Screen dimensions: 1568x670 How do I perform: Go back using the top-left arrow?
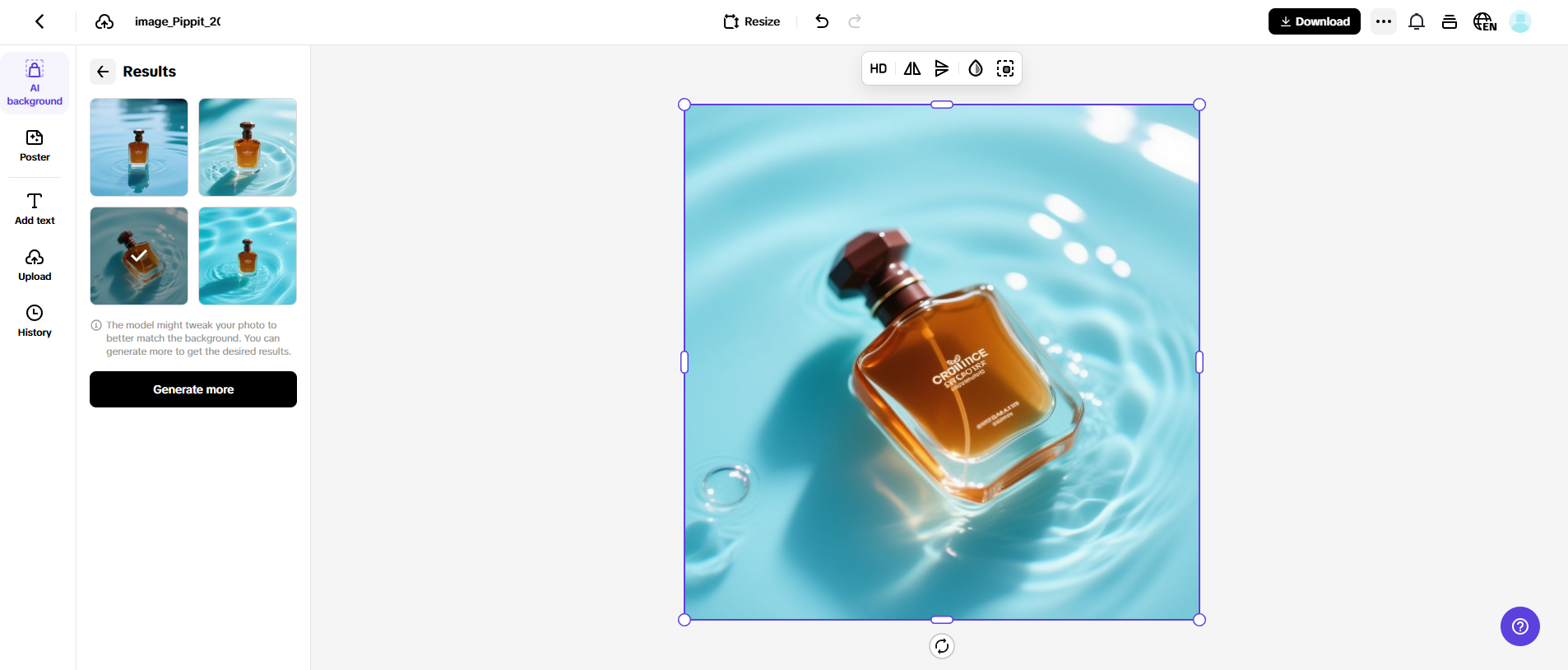[x=39, y=21]
